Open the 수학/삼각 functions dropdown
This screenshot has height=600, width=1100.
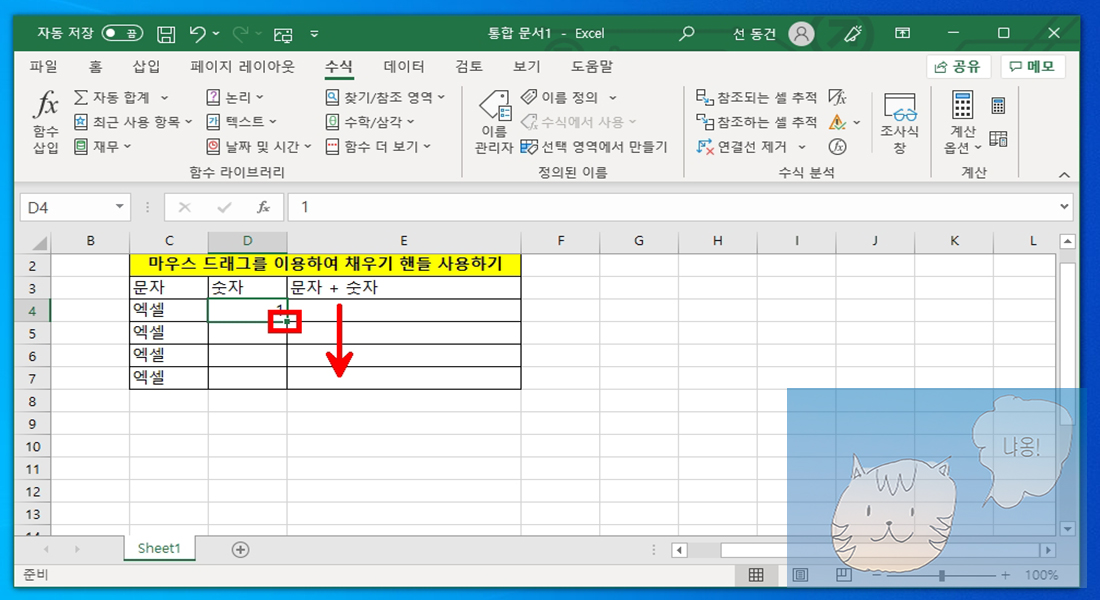(370, 122)
